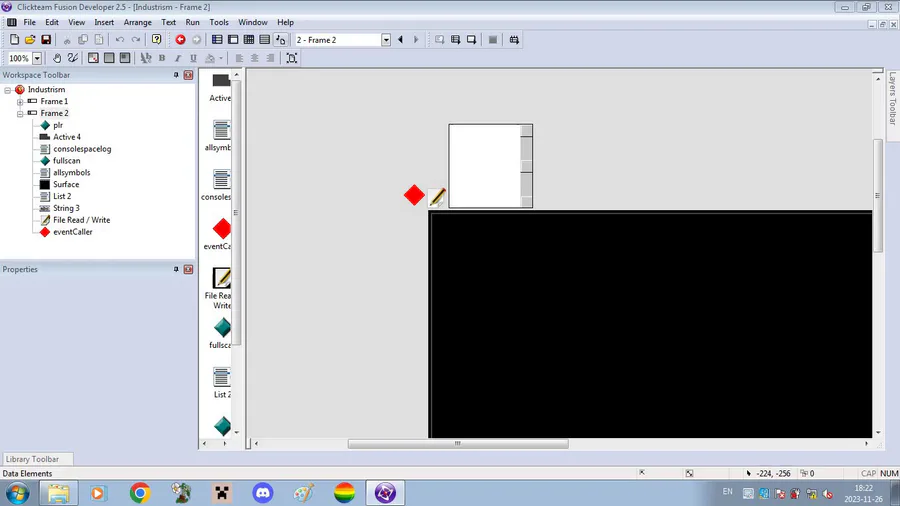Redo the last undone action

point(135,40)
